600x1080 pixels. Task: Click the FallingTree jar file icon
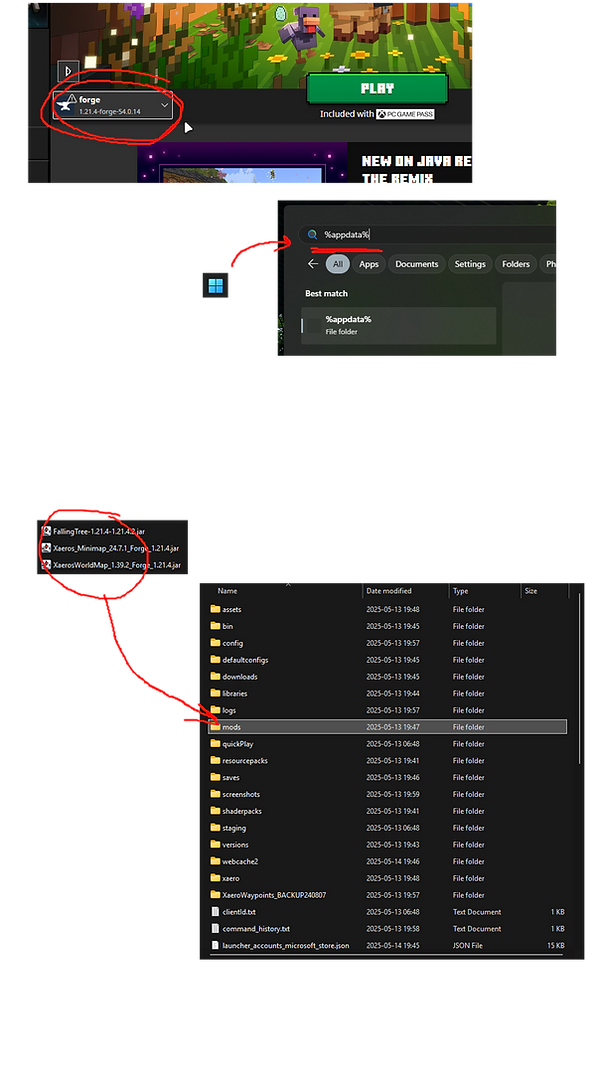[x=46, y=531]
